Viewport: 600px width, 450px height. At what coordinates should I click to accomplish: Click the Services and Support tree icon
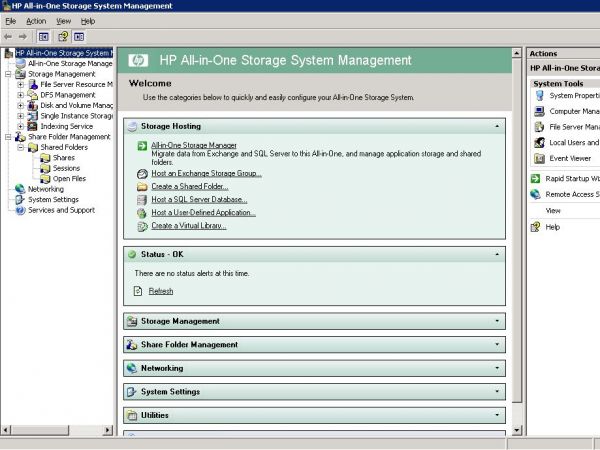click(x=19, y=210)
